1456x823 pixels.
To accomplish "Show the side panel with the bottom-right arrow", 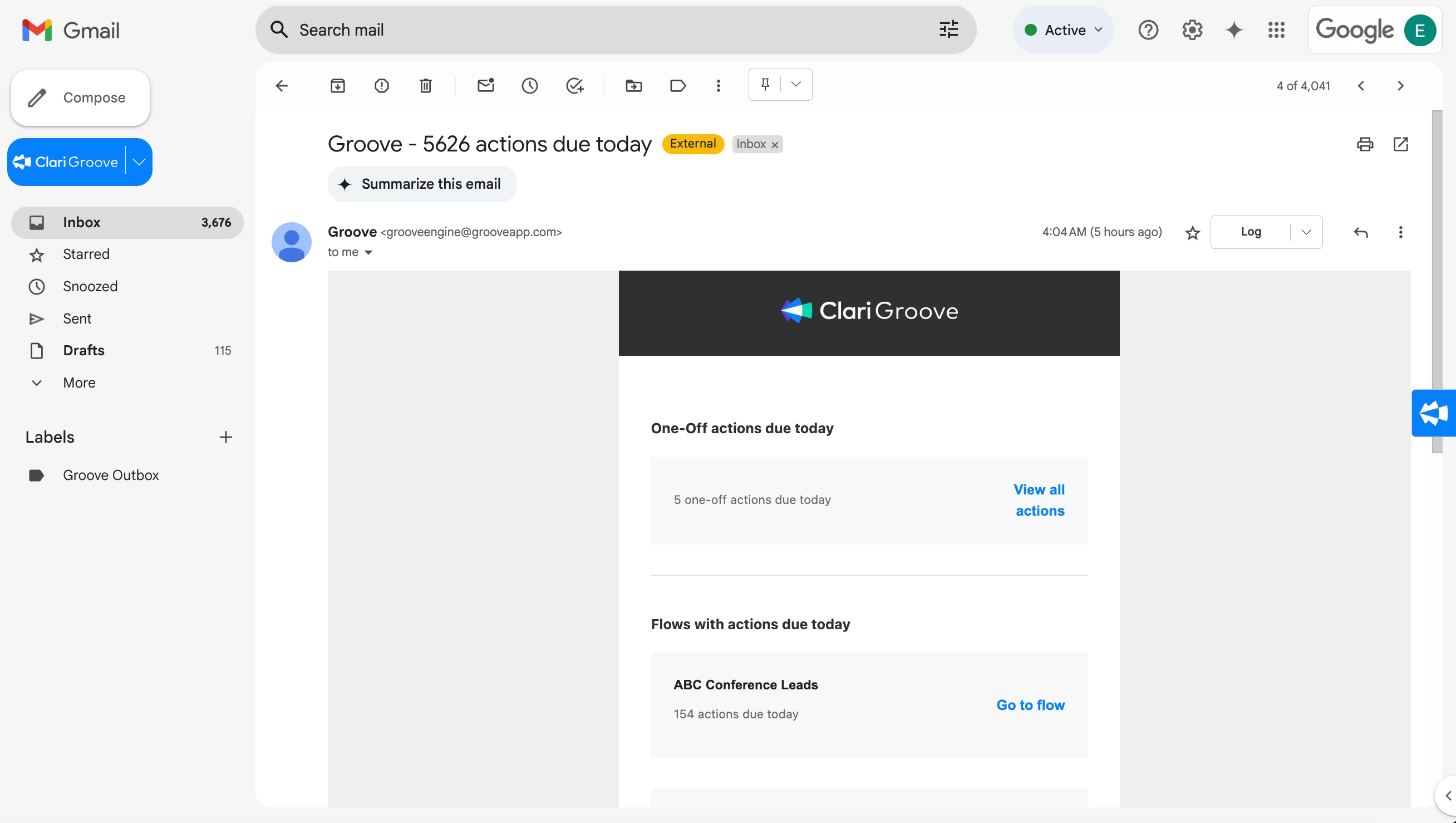I will click(1447, 796).
